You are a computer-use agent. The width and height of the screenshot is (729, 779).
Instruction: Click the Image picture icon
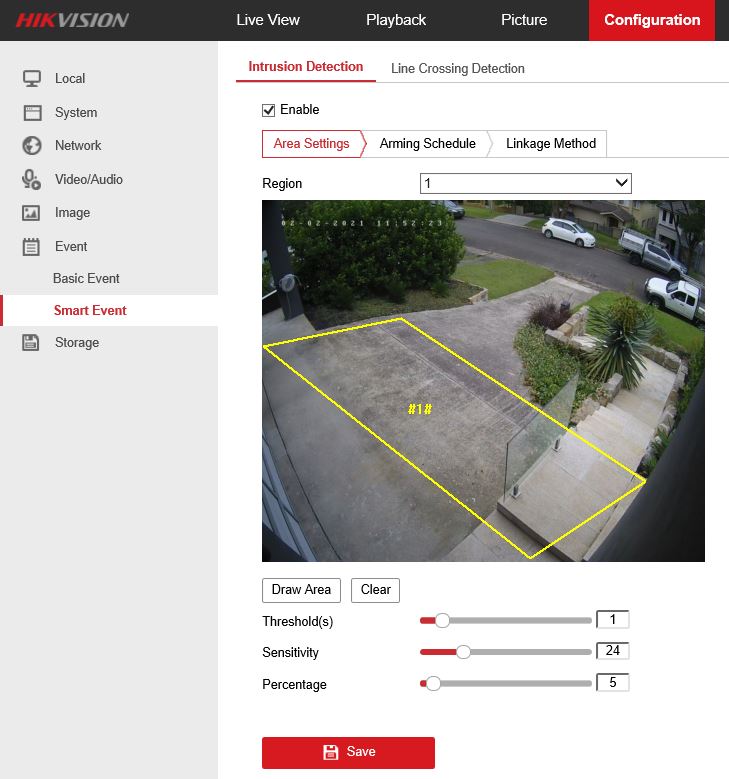pos(32,213)
